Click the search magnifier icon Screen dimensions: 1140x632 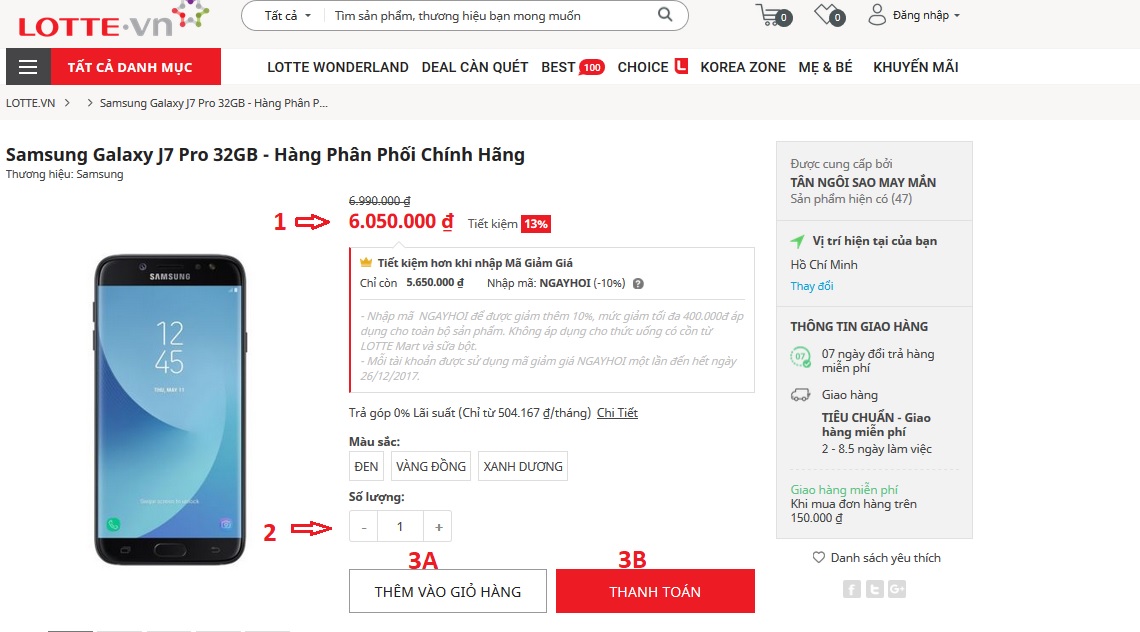[x=664, y=15]
